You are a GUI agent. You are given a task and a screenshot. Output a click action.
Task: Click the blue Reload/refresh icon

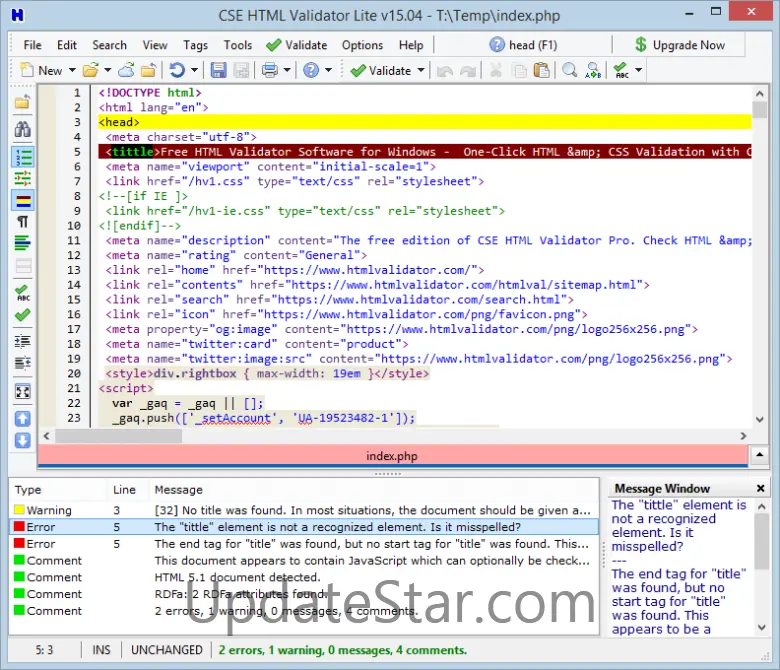click(x=177, y=71)
